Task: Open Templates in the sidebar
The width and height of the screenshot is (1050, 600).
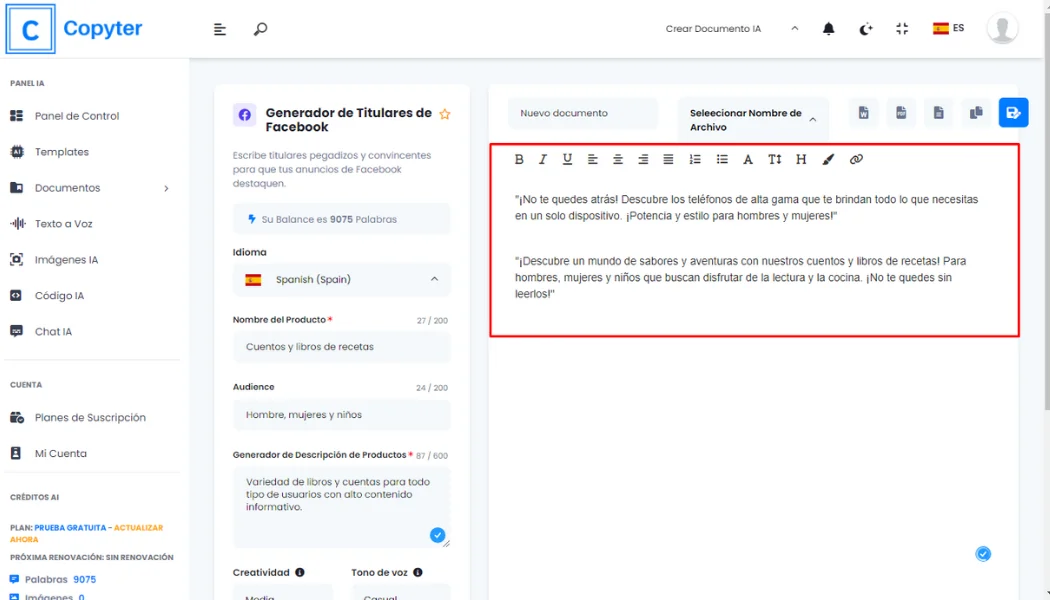Action: click(62, 152)
